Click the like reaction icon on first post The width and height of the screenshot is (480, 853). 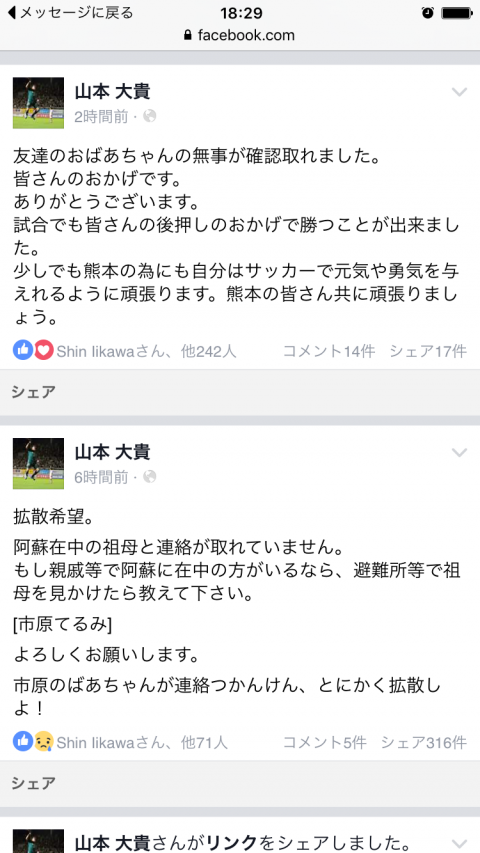[23, 350]
